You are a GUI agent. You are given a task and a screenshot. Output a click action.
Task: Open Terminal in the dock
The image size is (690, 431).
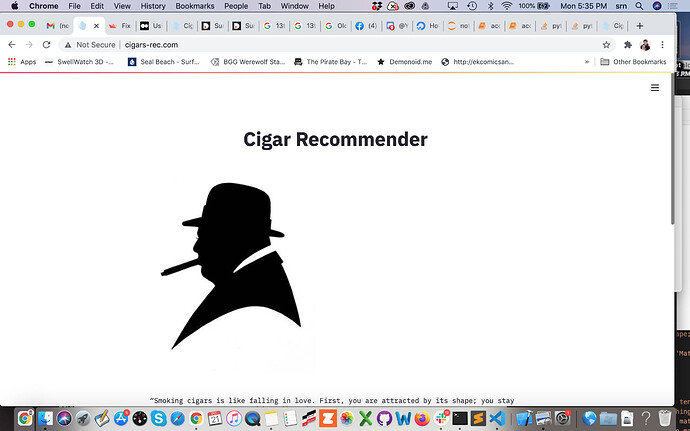click(460, 418)
